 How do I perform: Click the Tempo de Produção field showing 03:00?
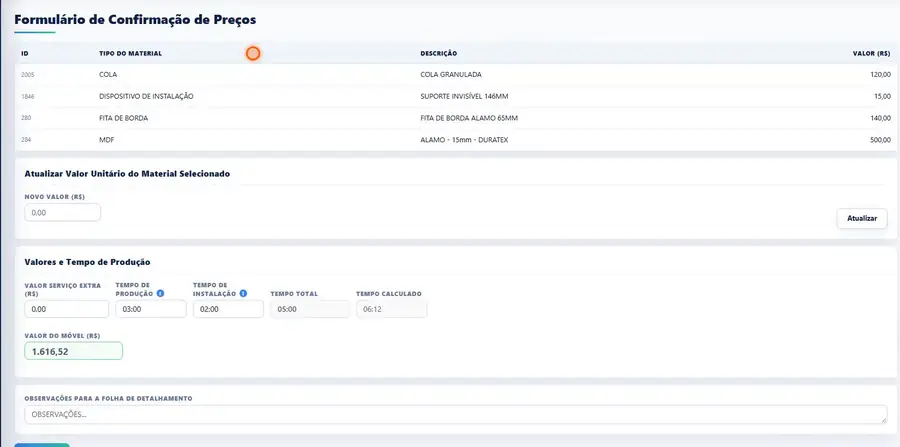151,309
